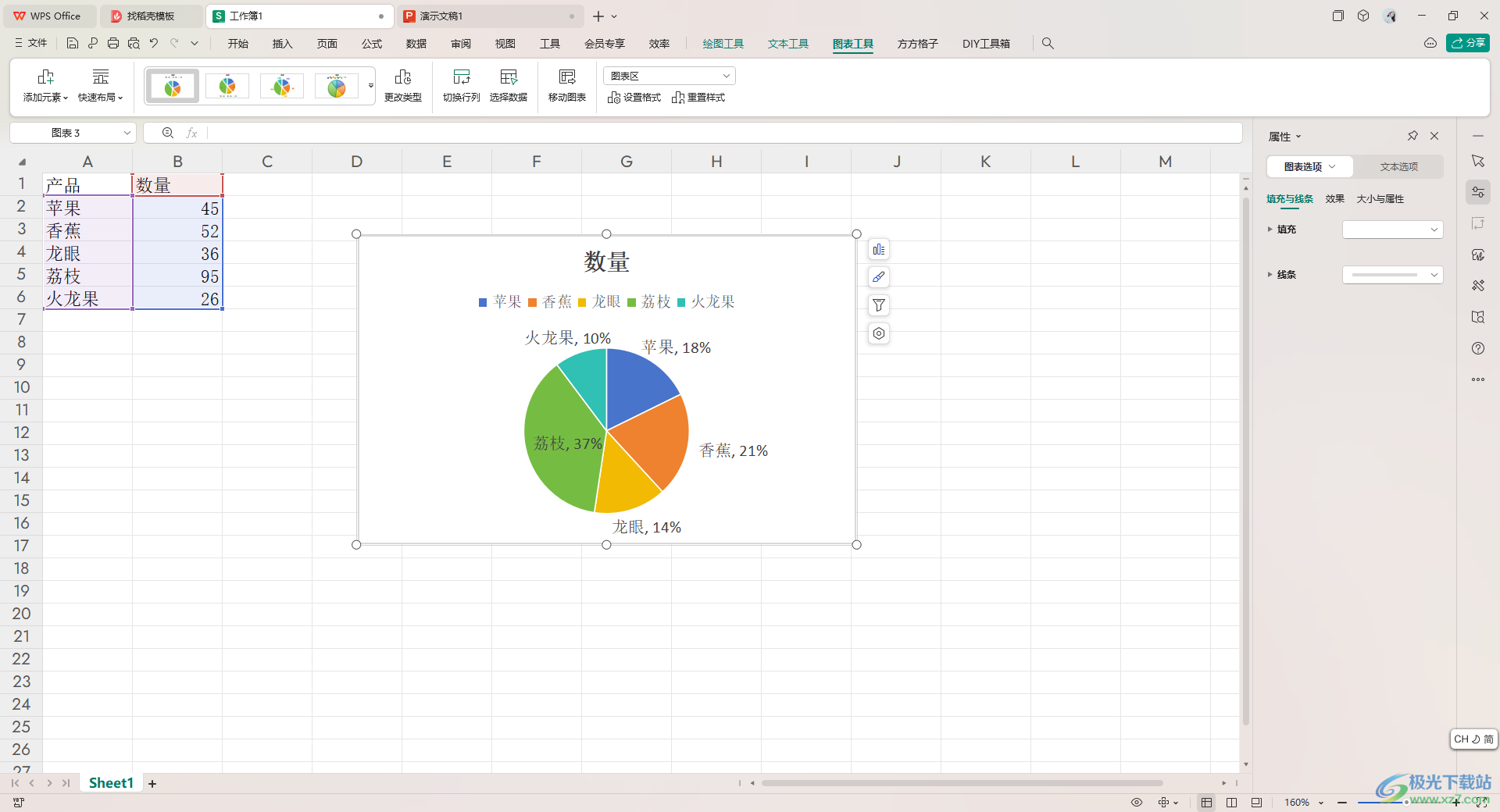Click Change Chart Type (更改类型)
This screenshot has height=812, width=1500.
click(x=403, y=86)
